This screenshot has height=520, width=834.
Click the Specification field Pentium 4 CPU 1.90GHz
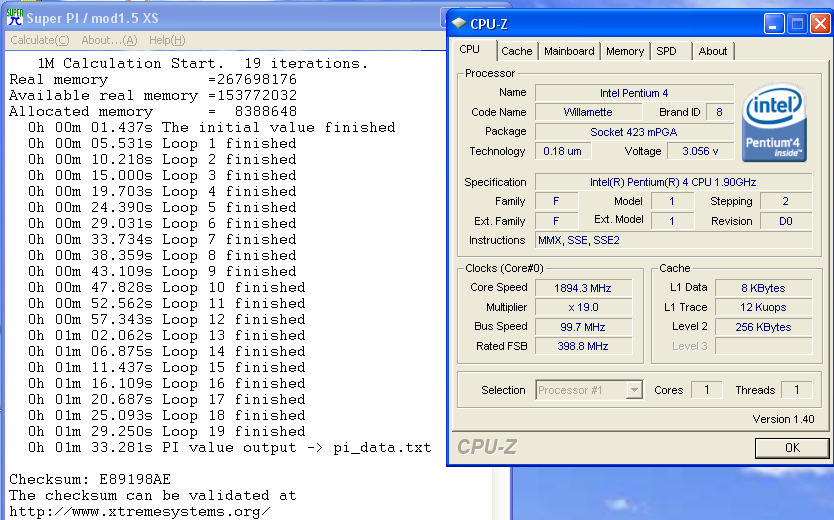click(x=673, y=182)
